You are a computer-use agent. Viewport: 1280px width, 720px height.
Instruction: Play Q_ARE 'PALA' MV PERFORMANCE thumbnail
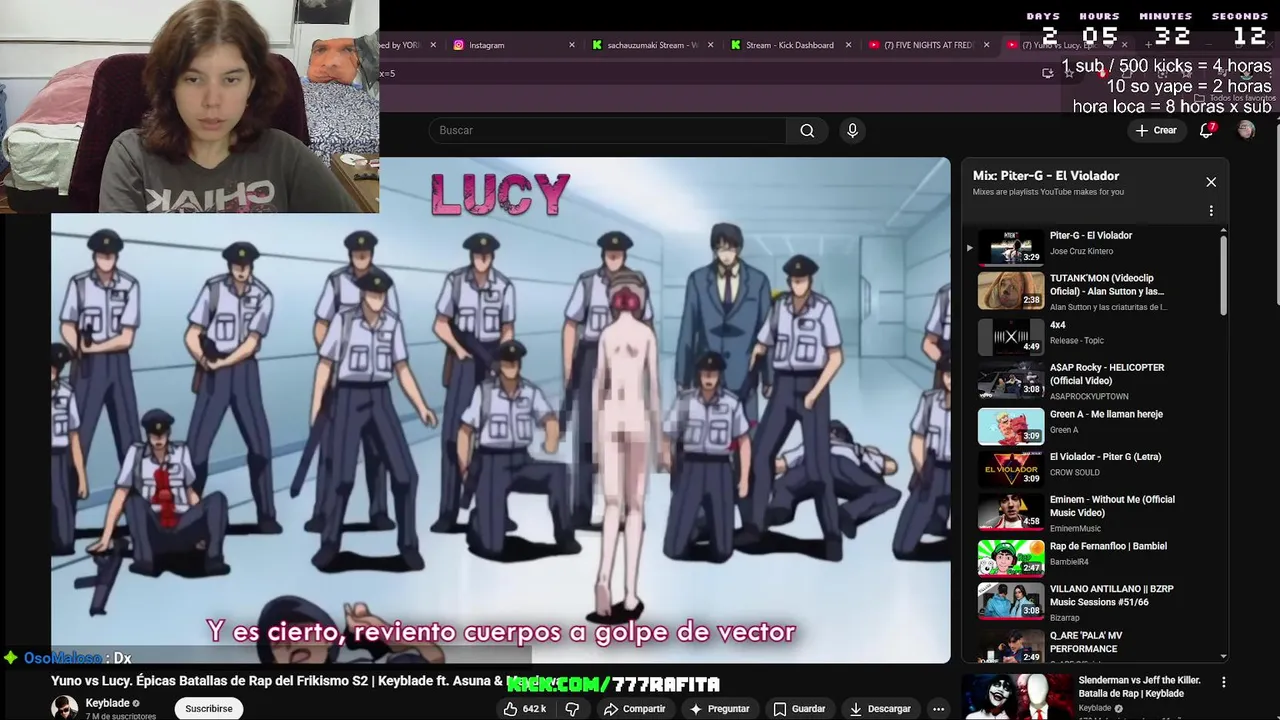[x=1011, y=646]
